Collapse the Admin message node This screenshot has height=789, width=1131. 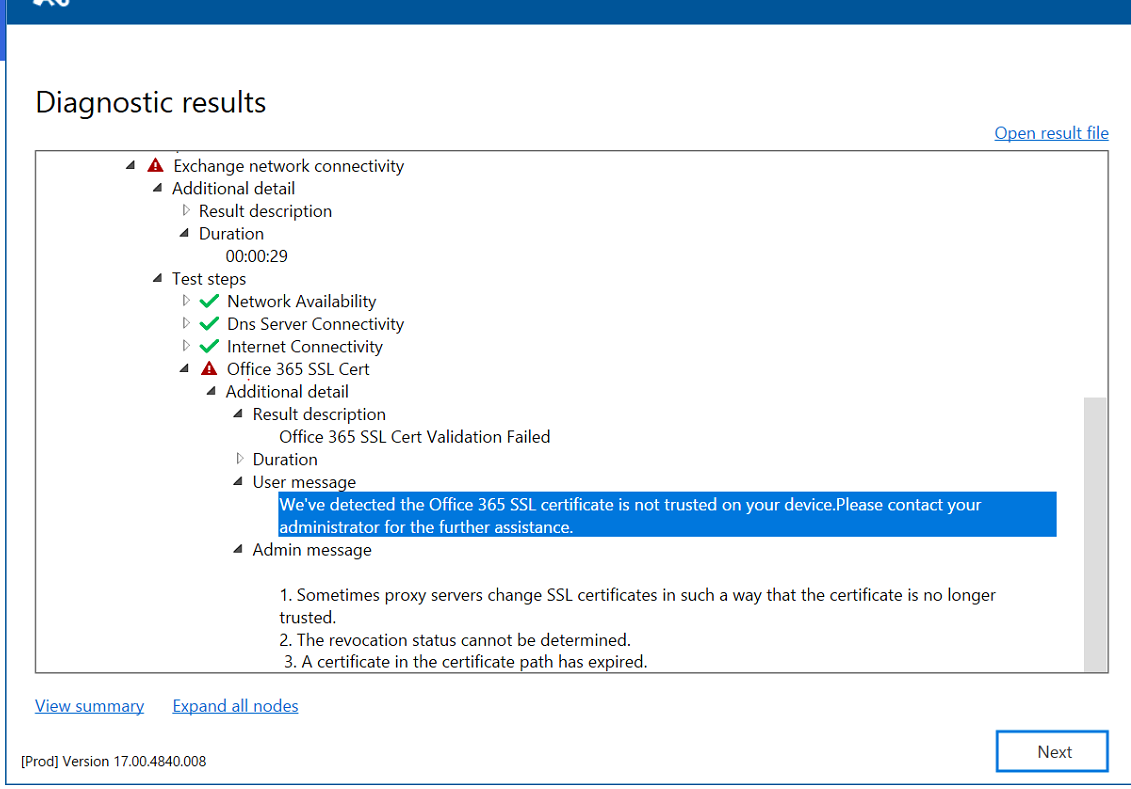click(237, 550)
